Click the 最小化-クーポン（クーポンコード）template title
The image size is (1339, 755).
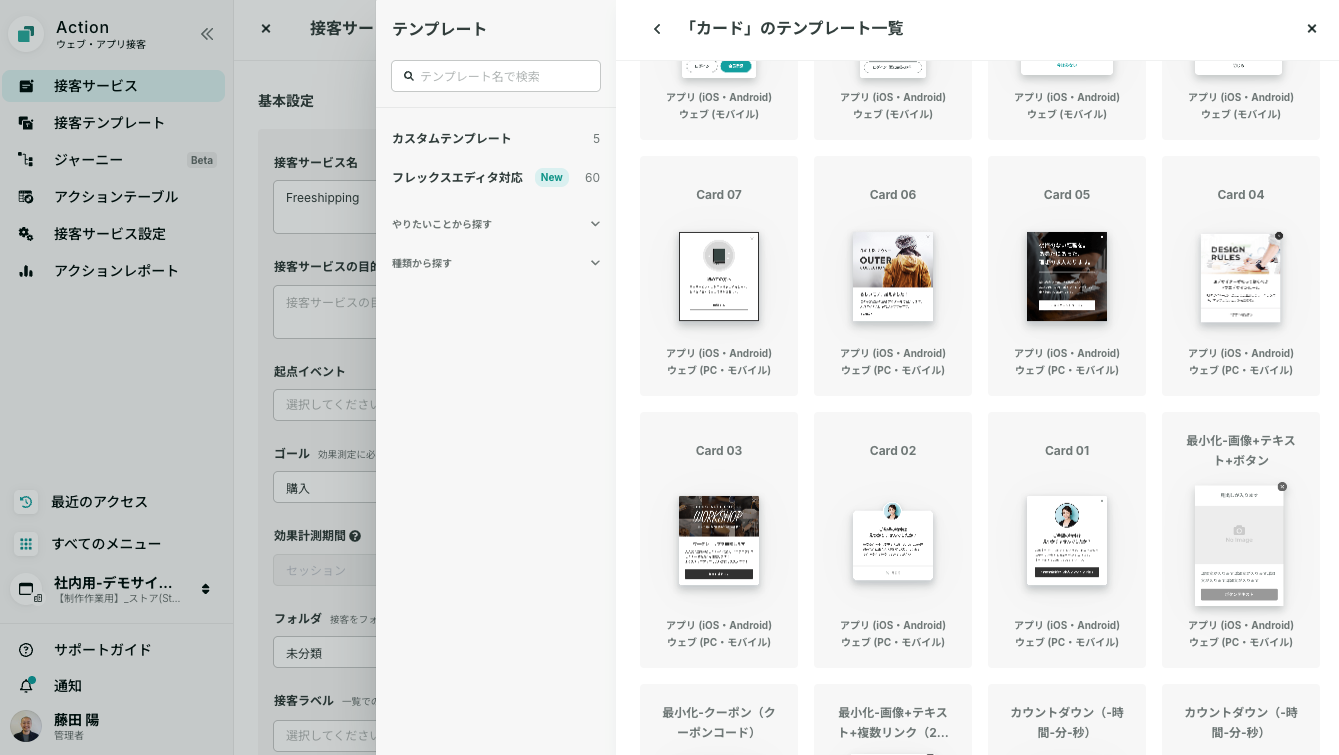[719, 723]
